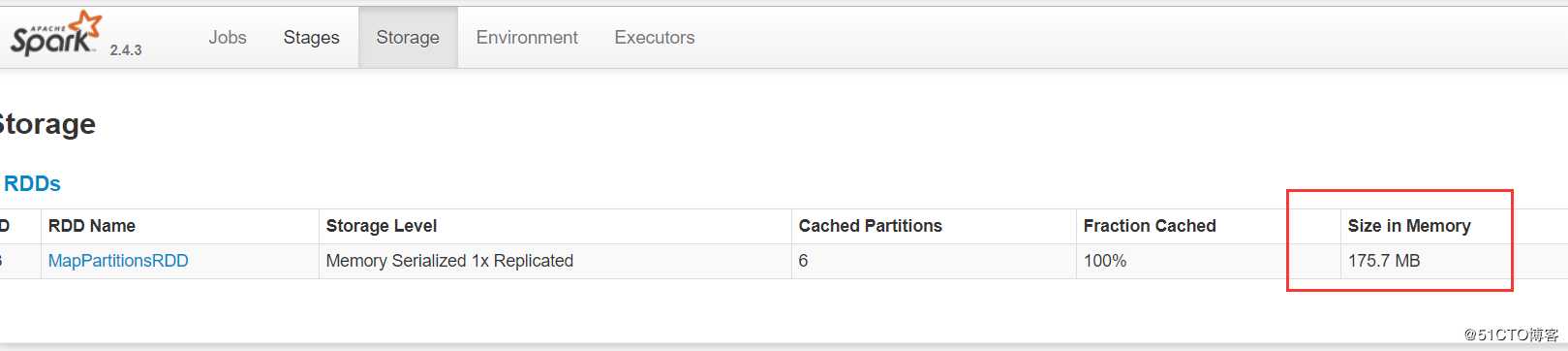Sort by the Cached Partitions column header

[x=871, y=226]
